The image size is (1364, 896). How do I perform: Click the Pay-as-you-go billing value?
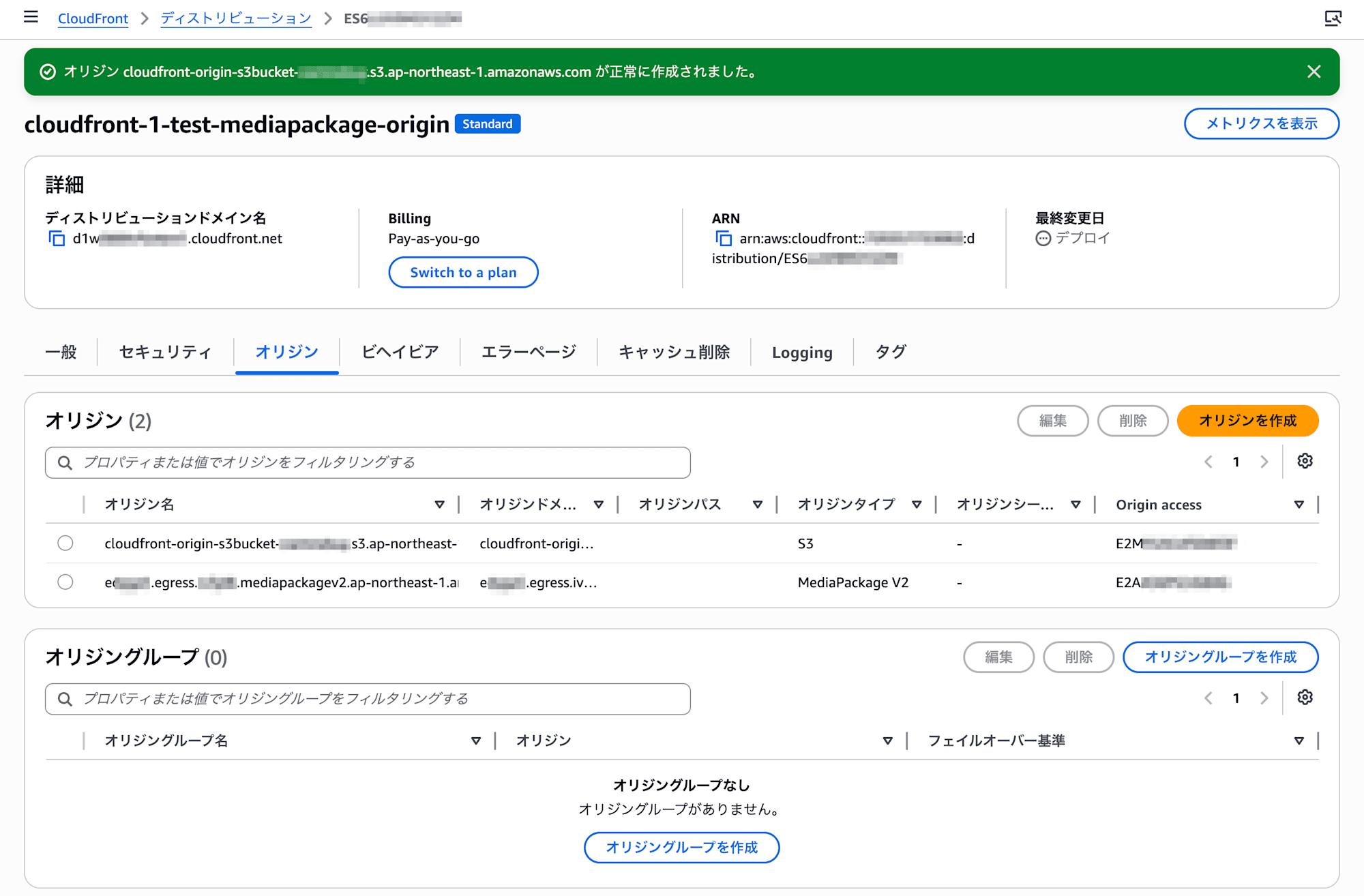pyautogui.click(x=434, y=239)
